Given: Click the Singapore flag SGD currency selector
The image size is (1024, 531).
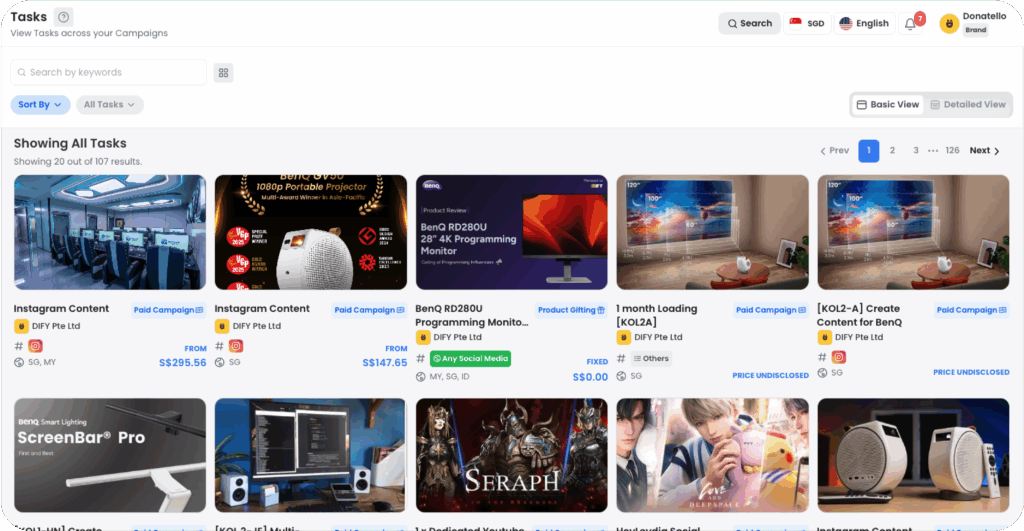Looking at the screenshot, I should pyautogui.click(x=807, y=24).
